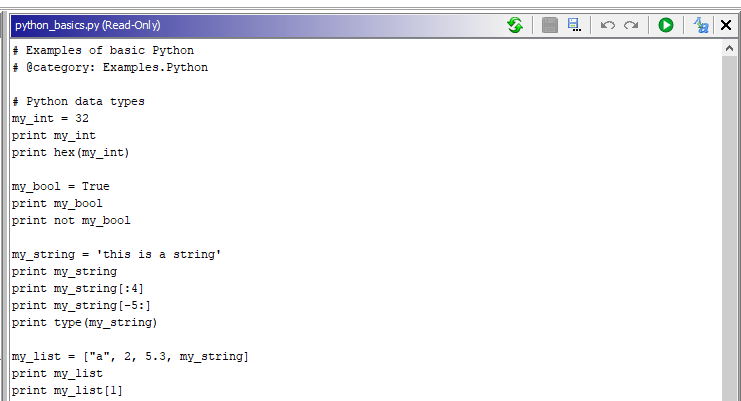Click the "print hex(my_int)" line
Screen dimensions: 741x401
pyautogui.click(x=71, y=152)
